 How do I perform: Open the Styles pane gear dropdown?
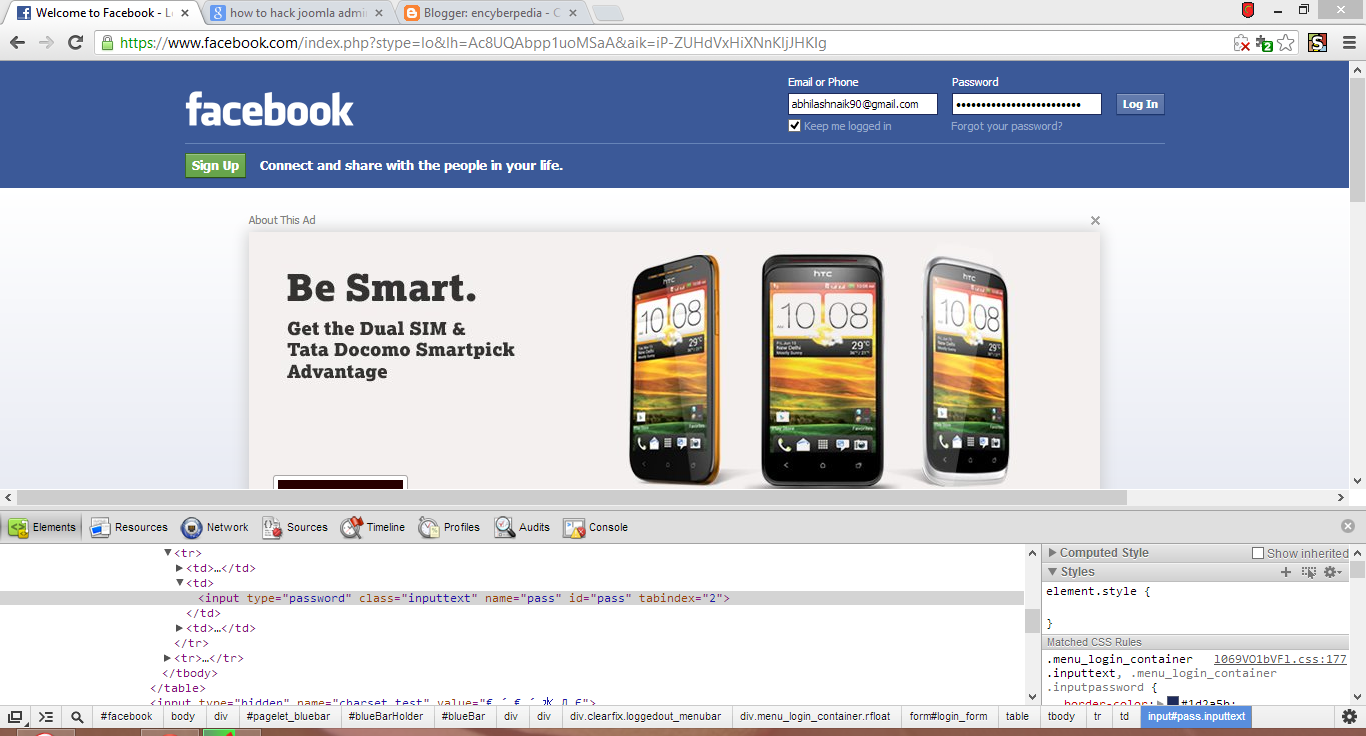tap(1333, 572)
